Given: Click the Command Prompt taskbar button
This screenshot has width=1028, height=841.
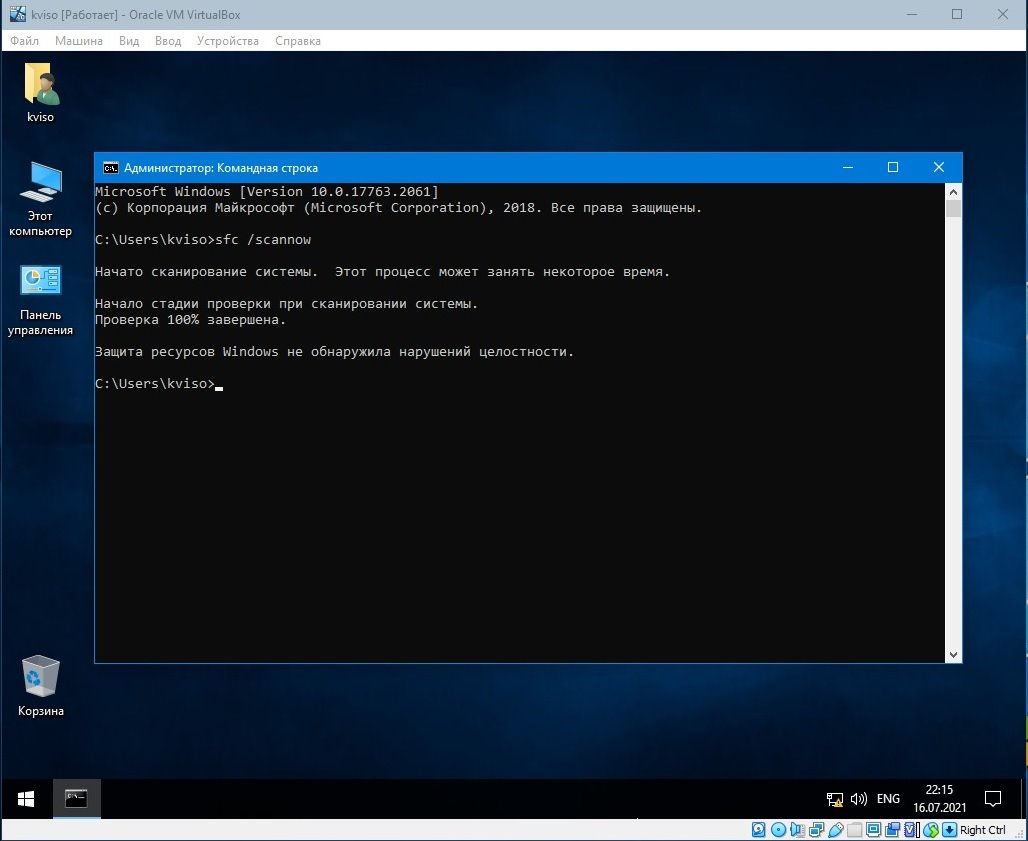Looking at the screenshot, I should pyautogui.click(x=77, y=798).
